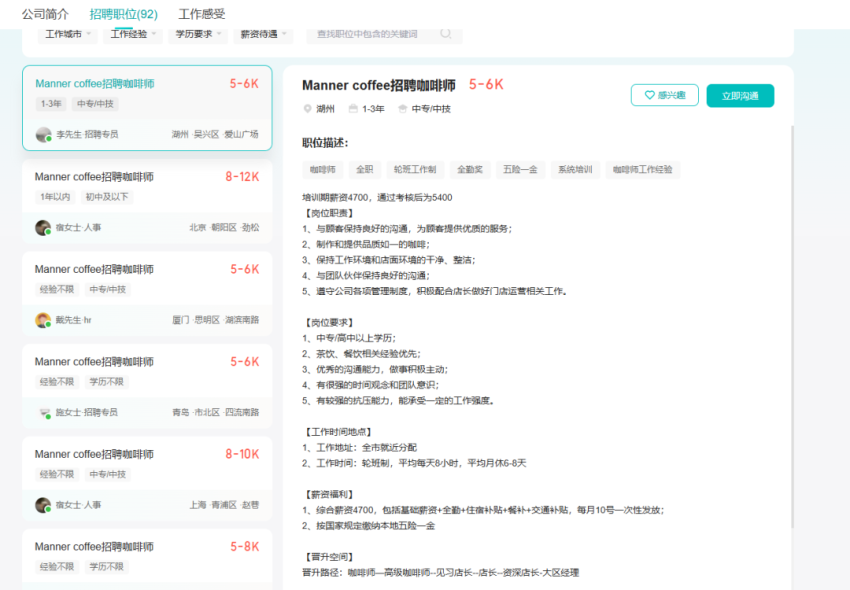850x590 pixels.
Task: Click 上海 青浦区 赵巷 location text
Action: [224, 505]
